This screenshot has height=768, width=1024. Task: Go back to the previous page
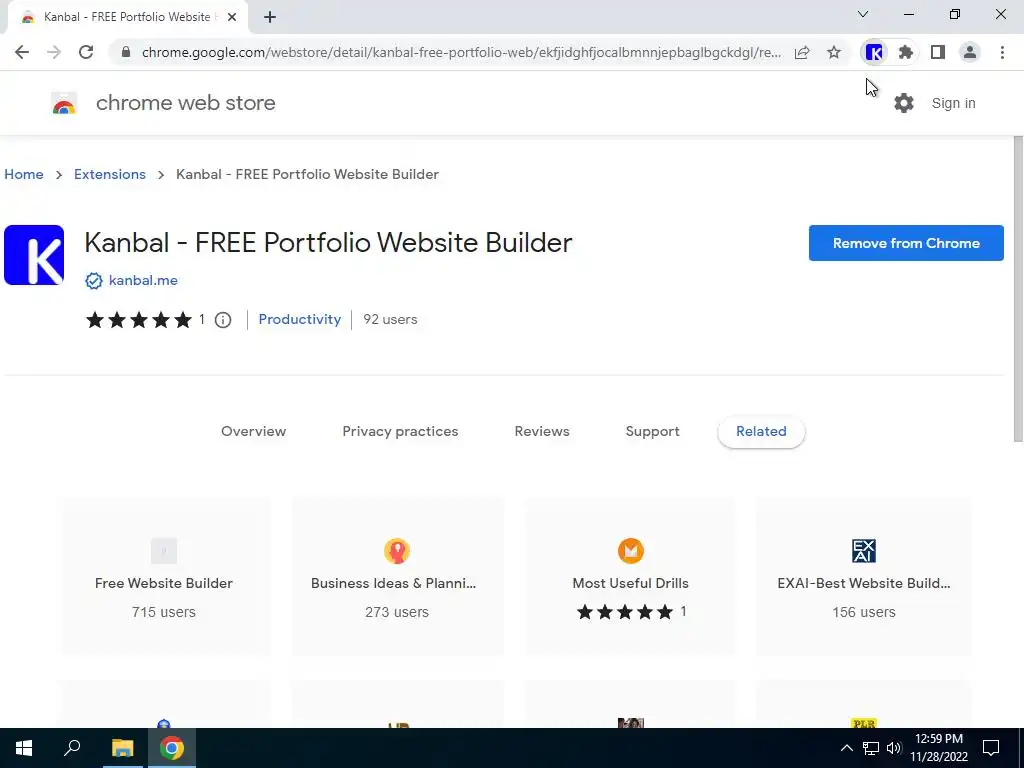pyautogui.click(x=22, y=52)
